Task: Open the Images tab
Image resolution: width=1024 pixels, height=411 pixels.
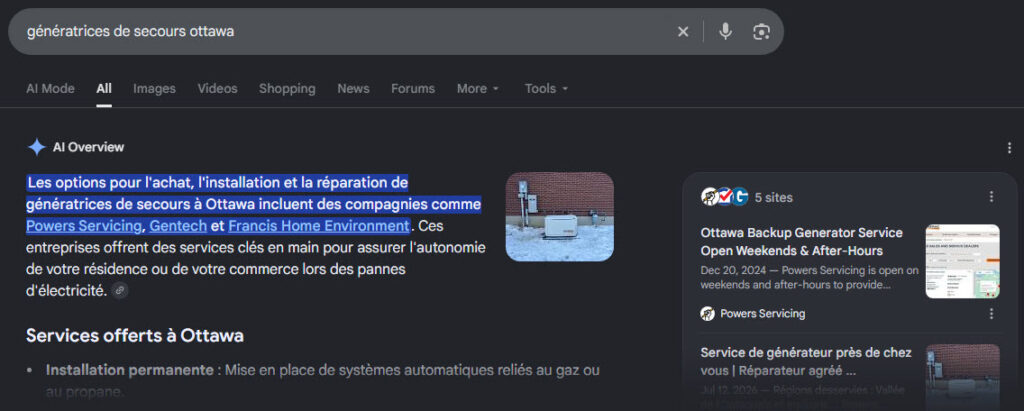Action: (154, 88)
